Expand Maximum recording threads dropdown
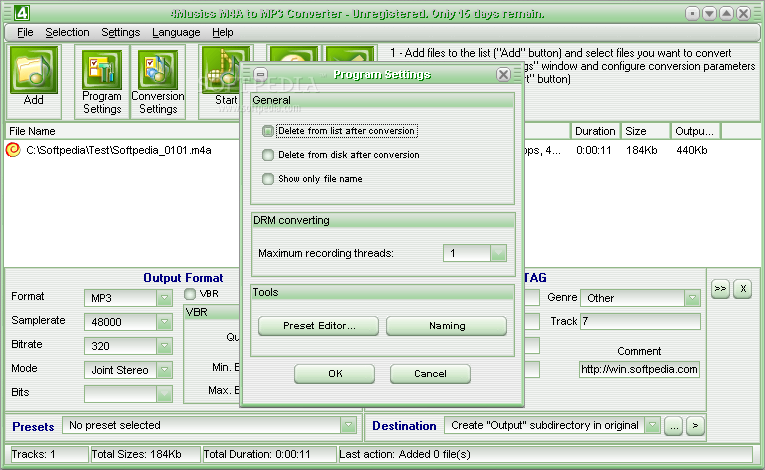765x470 pixels. [498, 253]
